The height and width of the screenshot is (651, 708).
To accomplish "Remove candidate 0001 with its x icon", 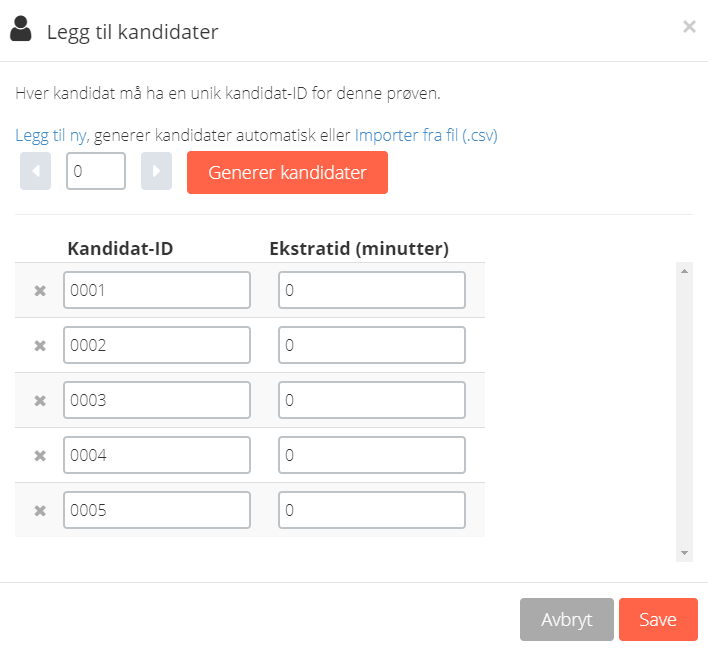I will coord(40,291).
